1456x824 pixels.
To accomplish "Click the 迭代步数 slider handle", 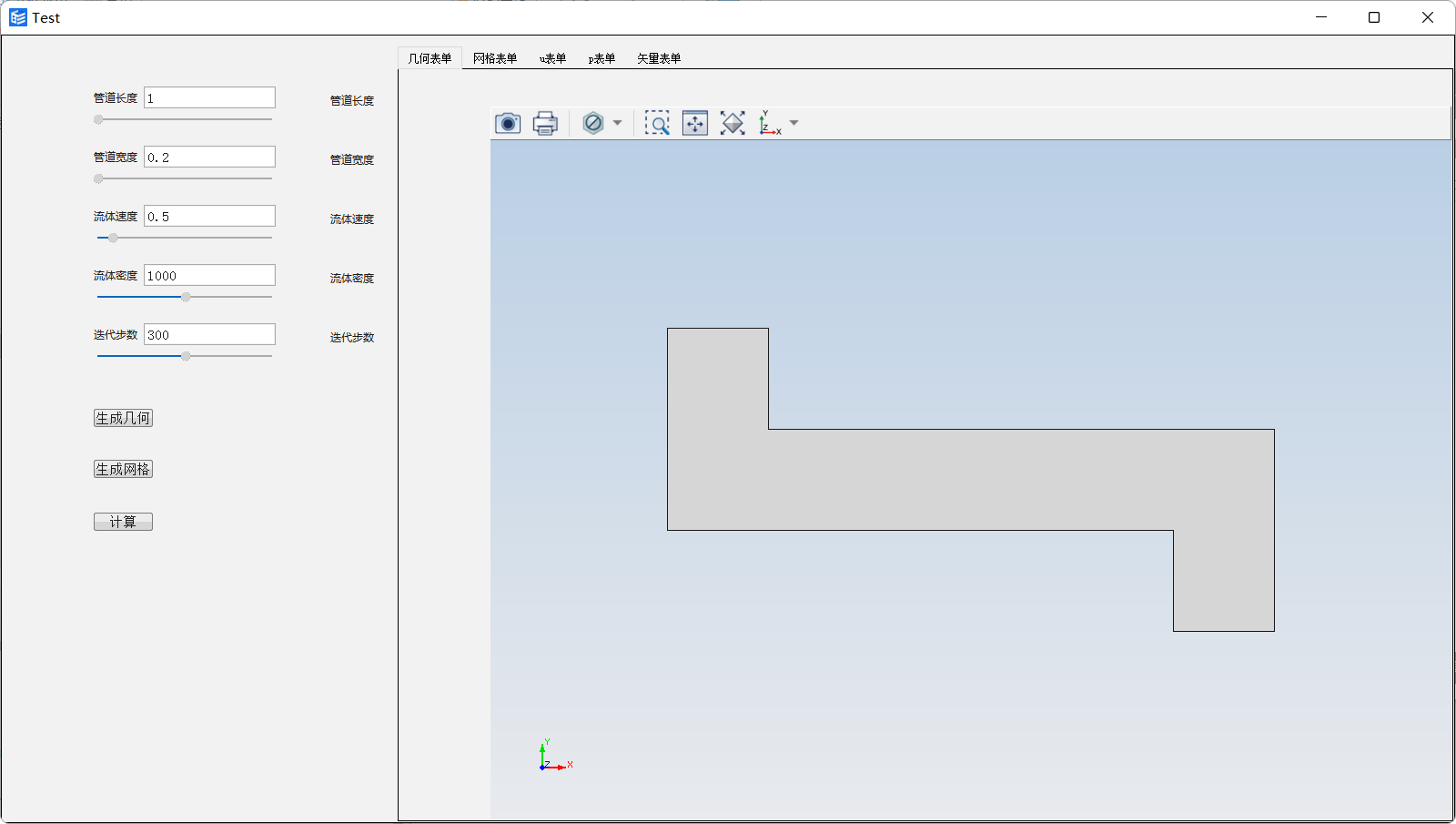I will [186, 356].
